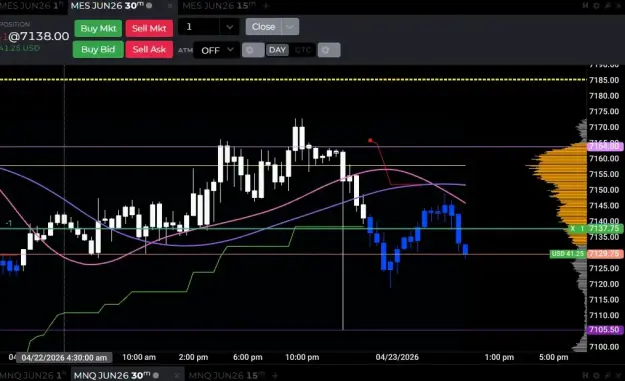Viewport: 625px width, 381px height.
Task: Open the ATM strategy settings gear
Action: coord(253,50)
